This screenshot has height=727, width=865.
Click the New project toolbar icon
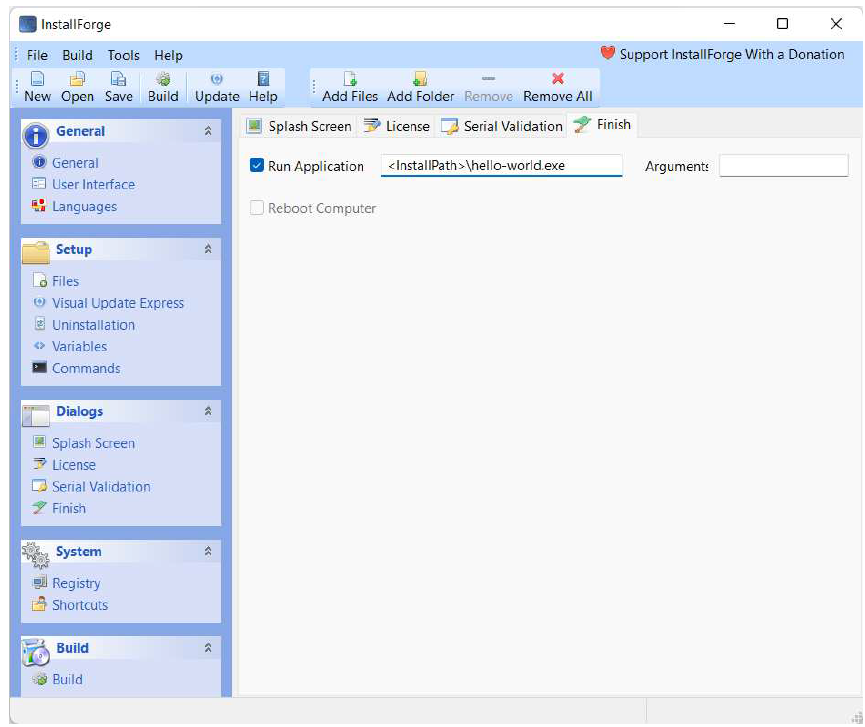[x=37, y=80]
